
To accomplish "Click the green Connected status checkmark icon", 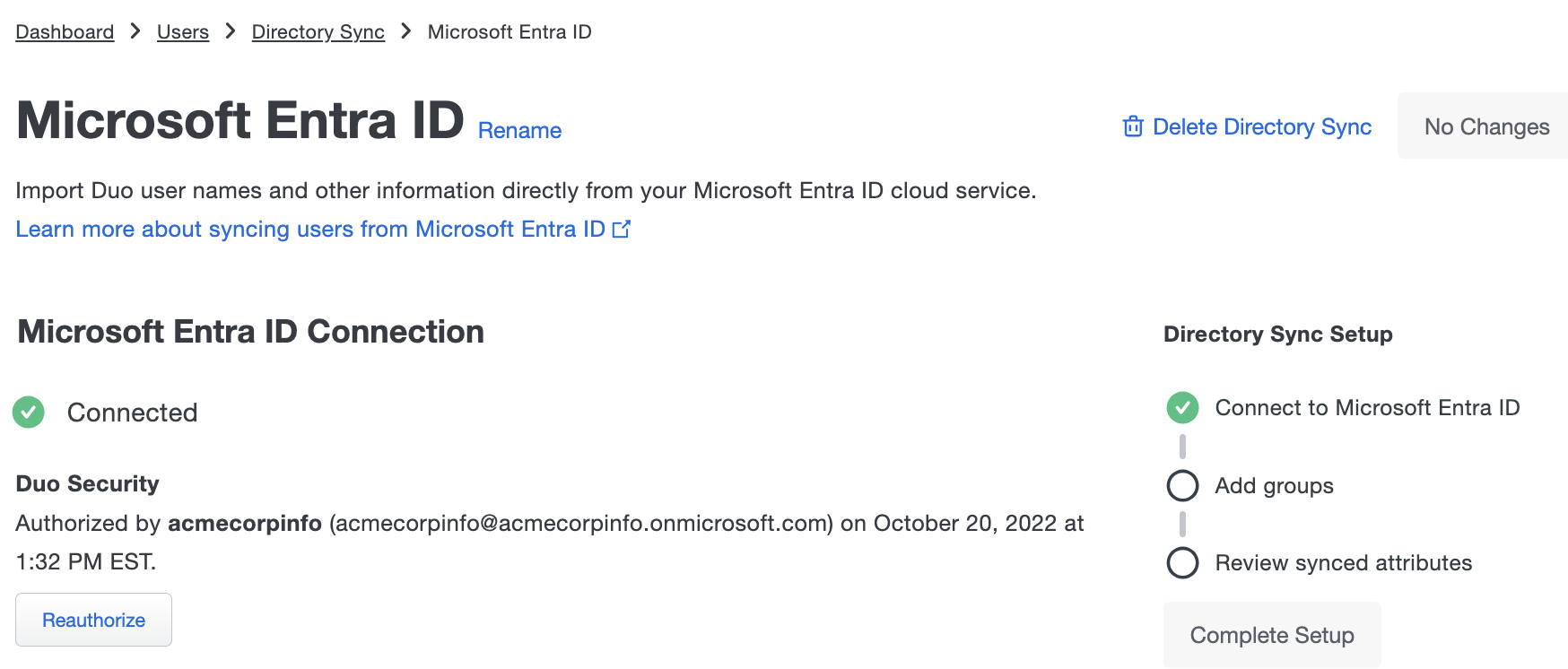I will (x=28, y=413).
